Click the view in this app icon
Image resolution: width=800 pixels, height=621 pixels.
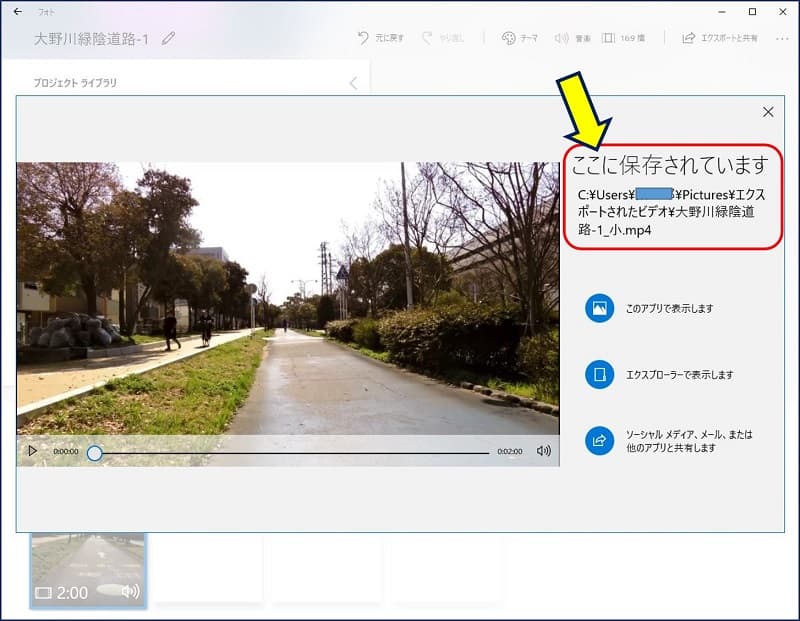point(600,309)
